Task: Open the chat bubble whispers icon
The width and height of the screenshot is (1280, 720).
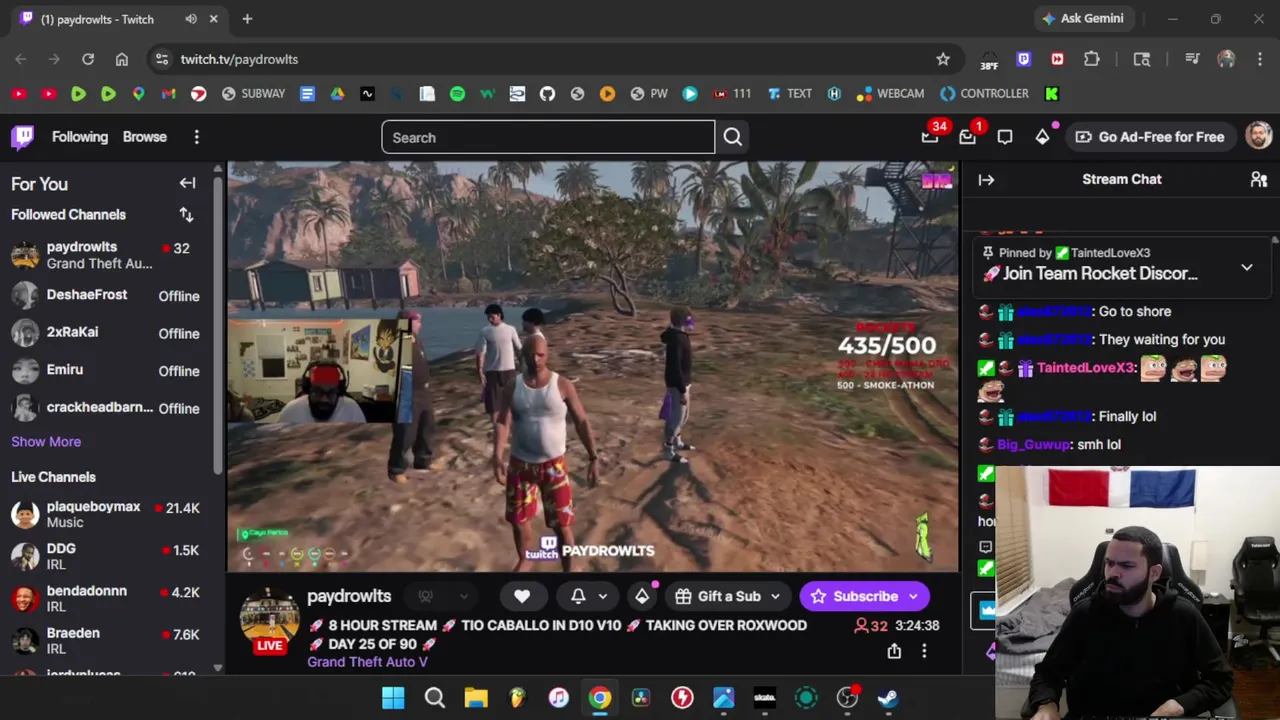Action: click(x=1005, y=137)
